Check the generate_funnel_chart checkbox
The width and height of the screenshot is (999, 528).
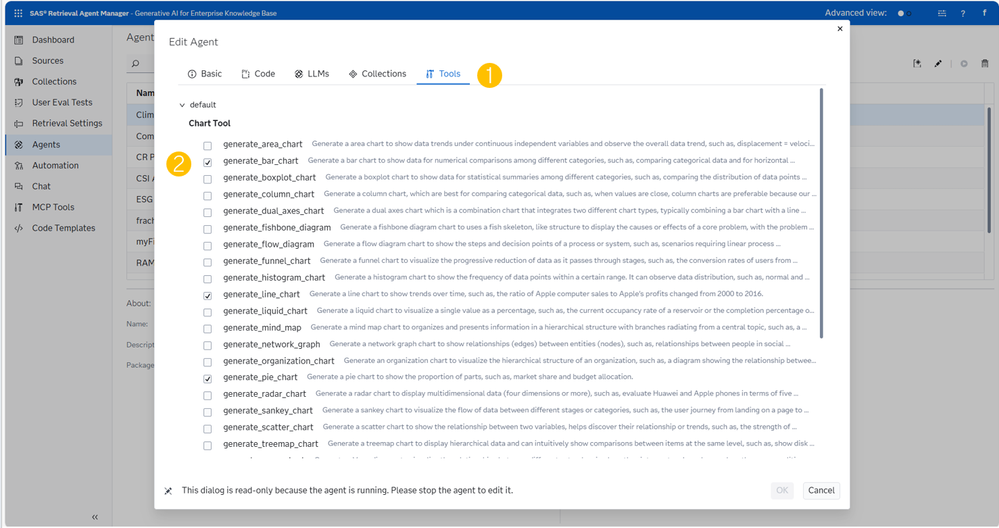point(208,262)
